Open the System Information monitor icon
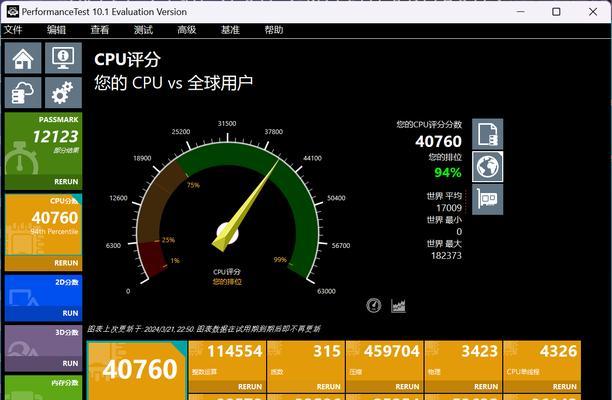612x400 pixels. pos(63,58)
